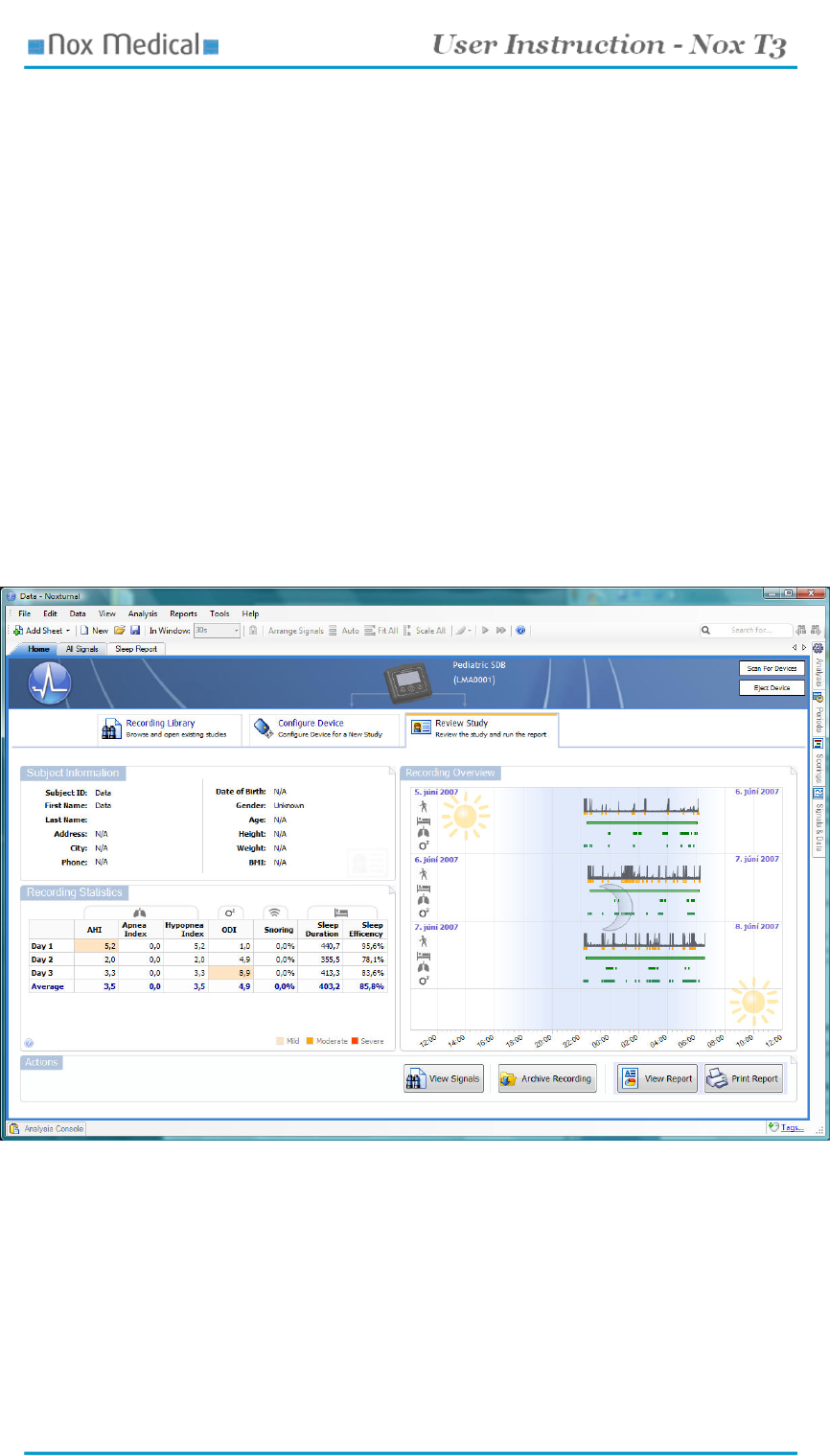Click the lungs icon above the Apnea Index column

point(140,913)
